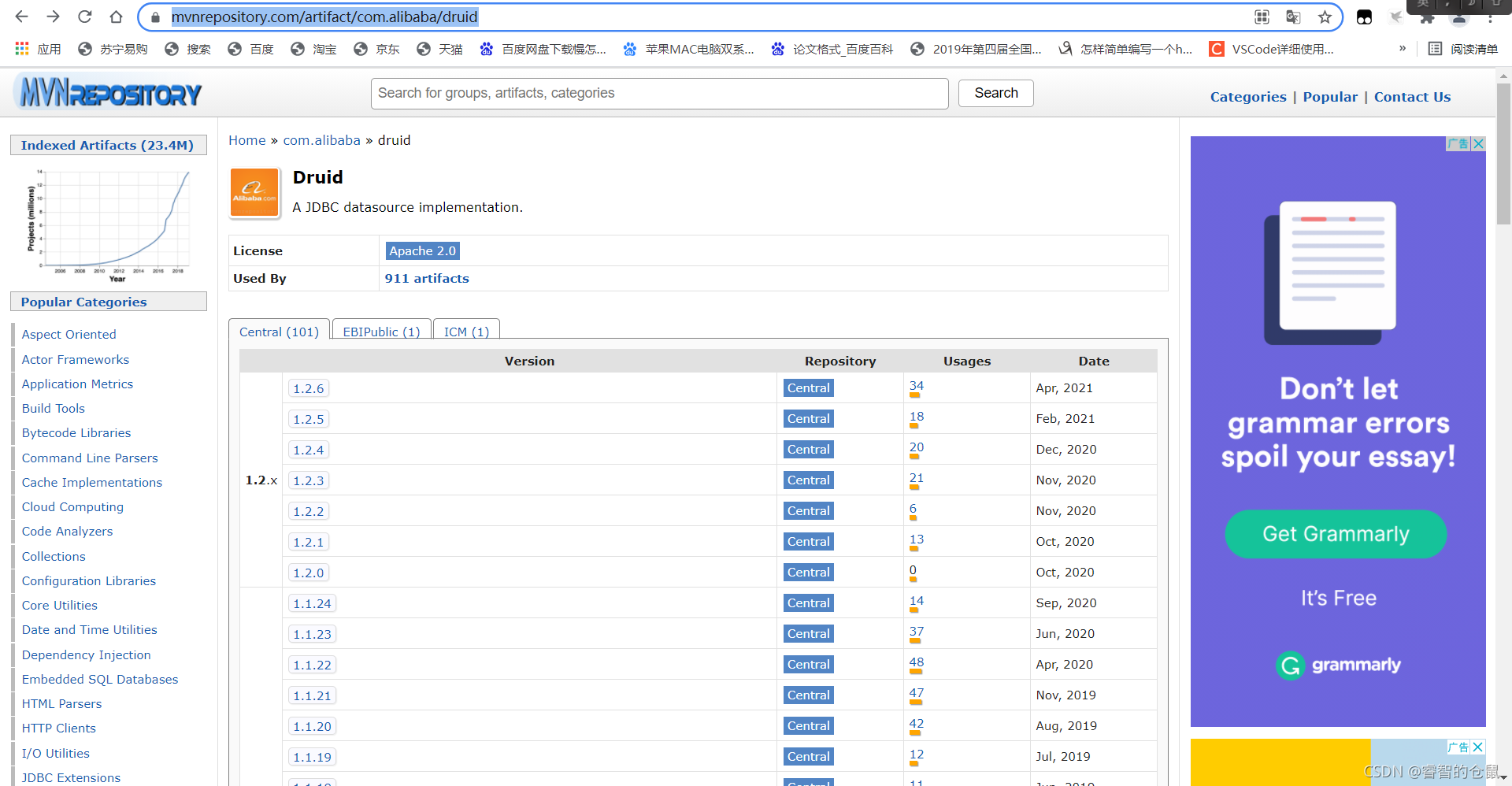Close the Grammarly ad with X
The image size is (1512, 786).
pos(1478,143)
